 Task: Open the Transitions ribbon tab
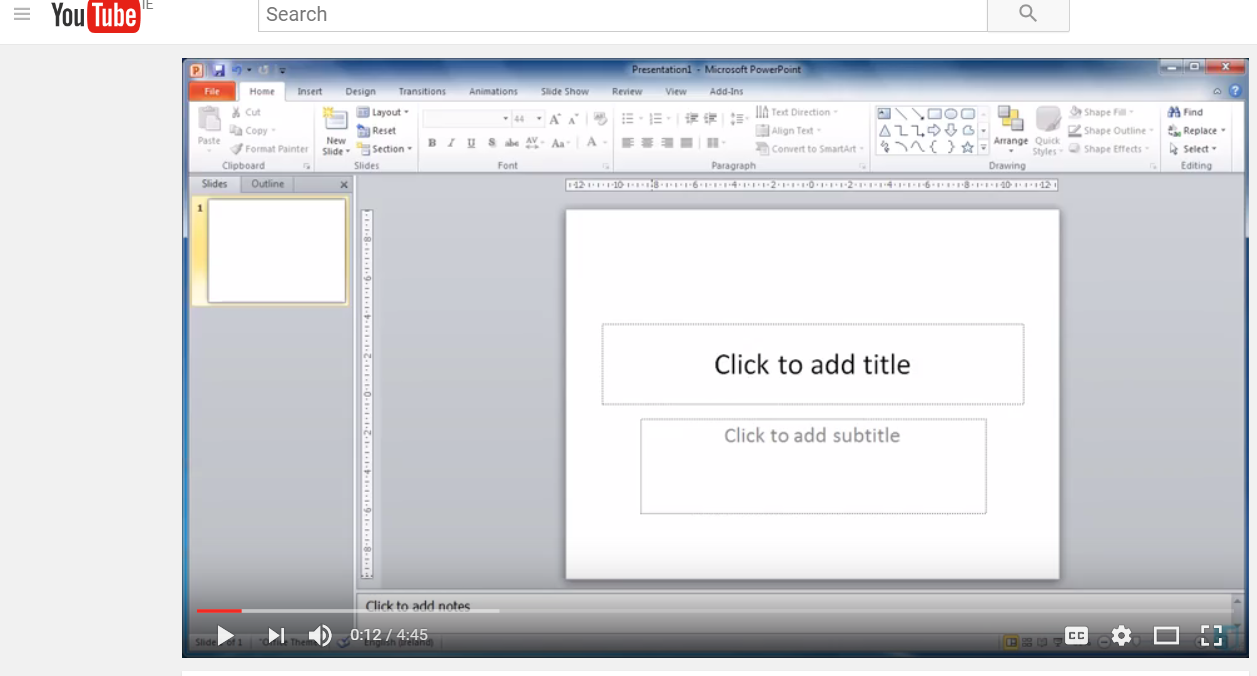click(x=422, y=92)
